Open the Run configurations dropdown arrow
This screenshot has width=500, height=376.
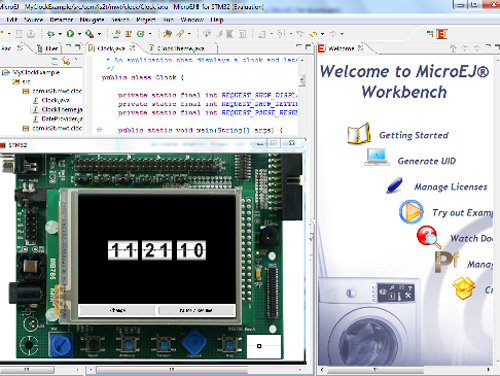point(79,34)
